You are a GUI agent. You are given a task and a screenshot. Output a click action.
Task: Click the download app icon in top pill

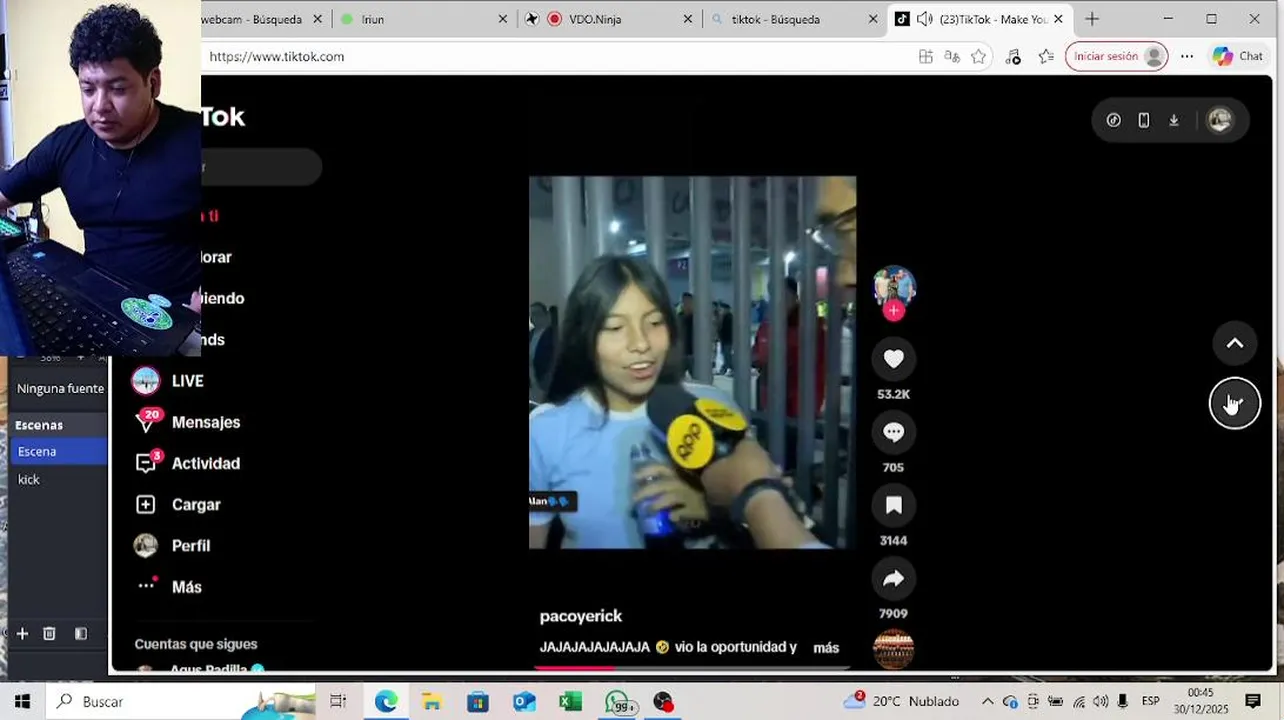[1174, 120]
